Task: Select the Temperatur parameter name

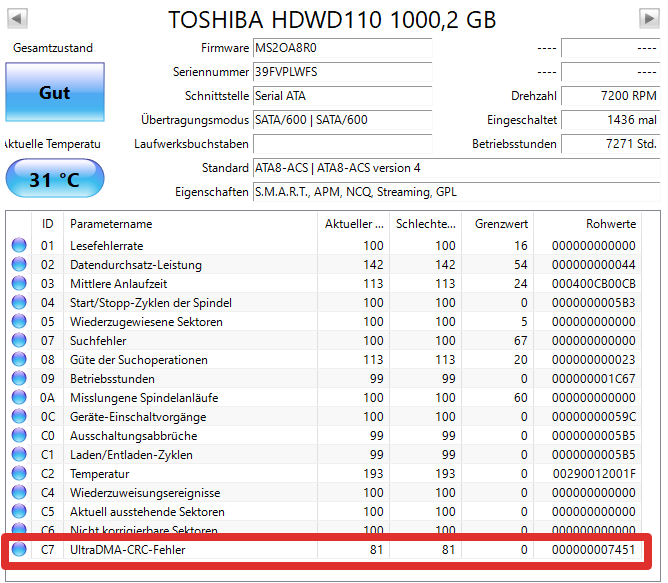Action: pos(99,473)
